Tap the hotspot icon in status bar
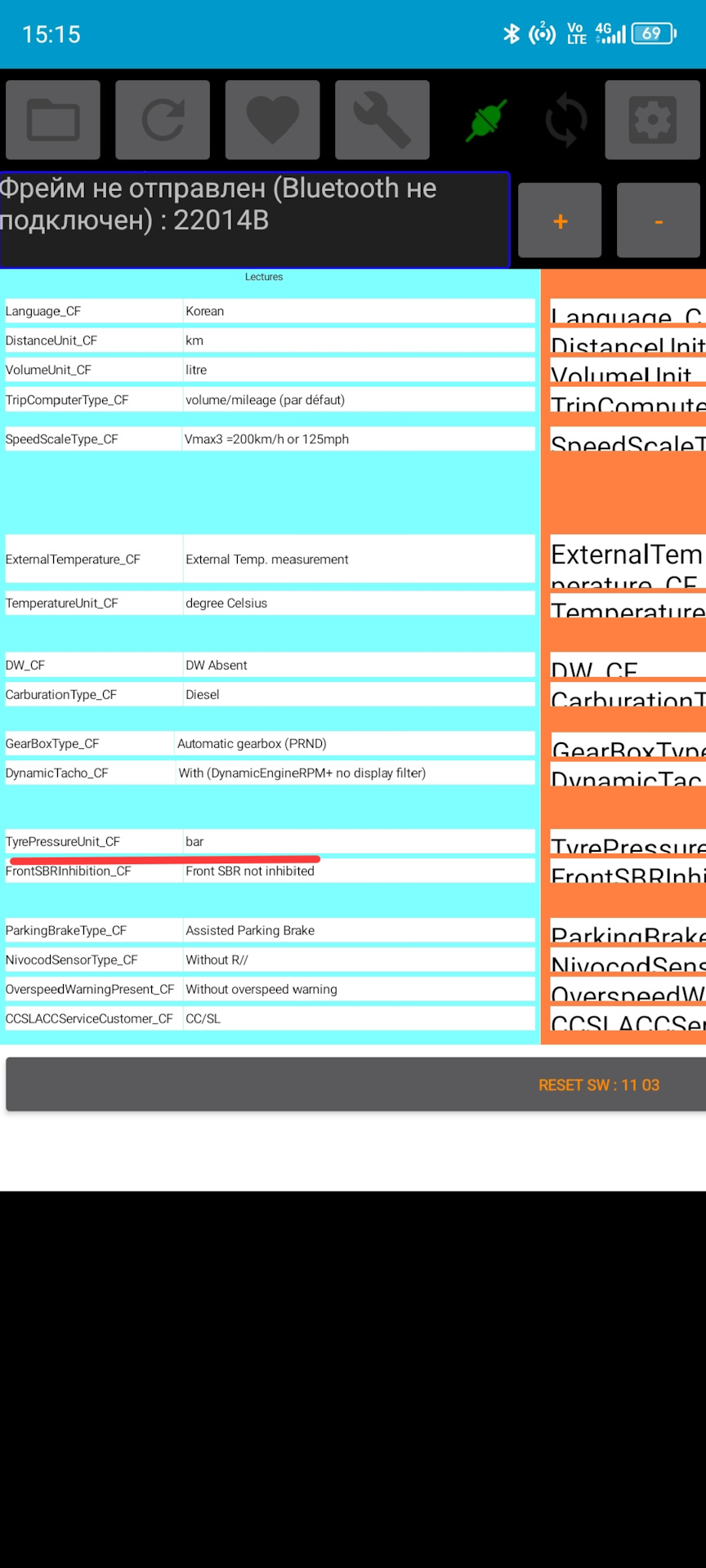Screen dimensions: 706x1568 (x=543, y=33)
